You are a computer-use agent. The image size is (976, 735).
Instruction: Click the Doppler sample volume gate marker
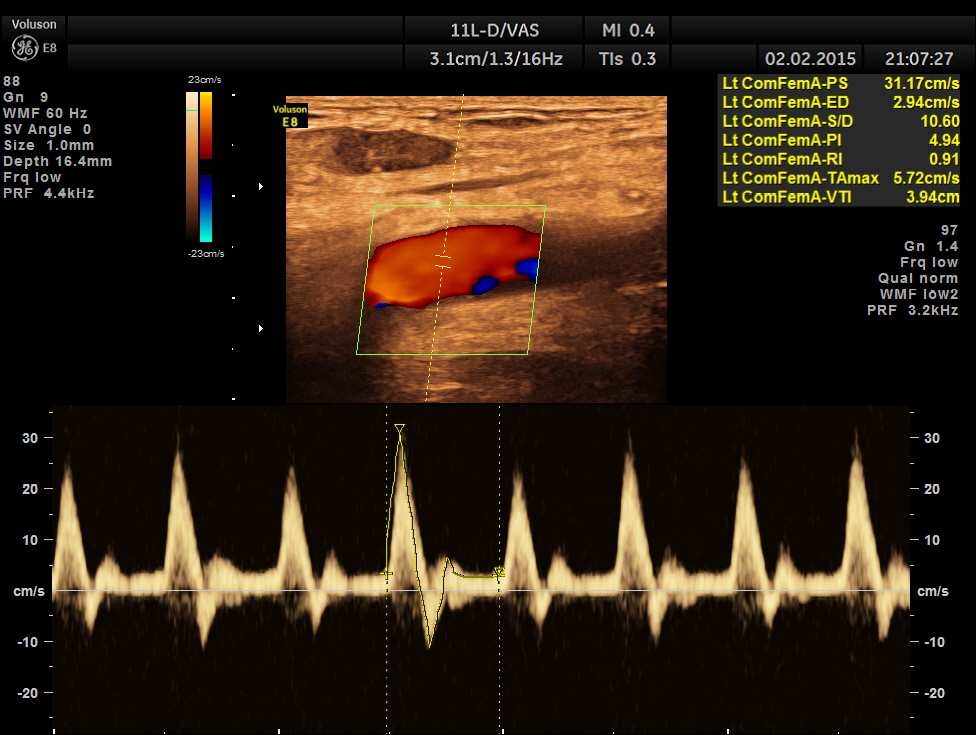pyautogui.click(x=443, y=261)
